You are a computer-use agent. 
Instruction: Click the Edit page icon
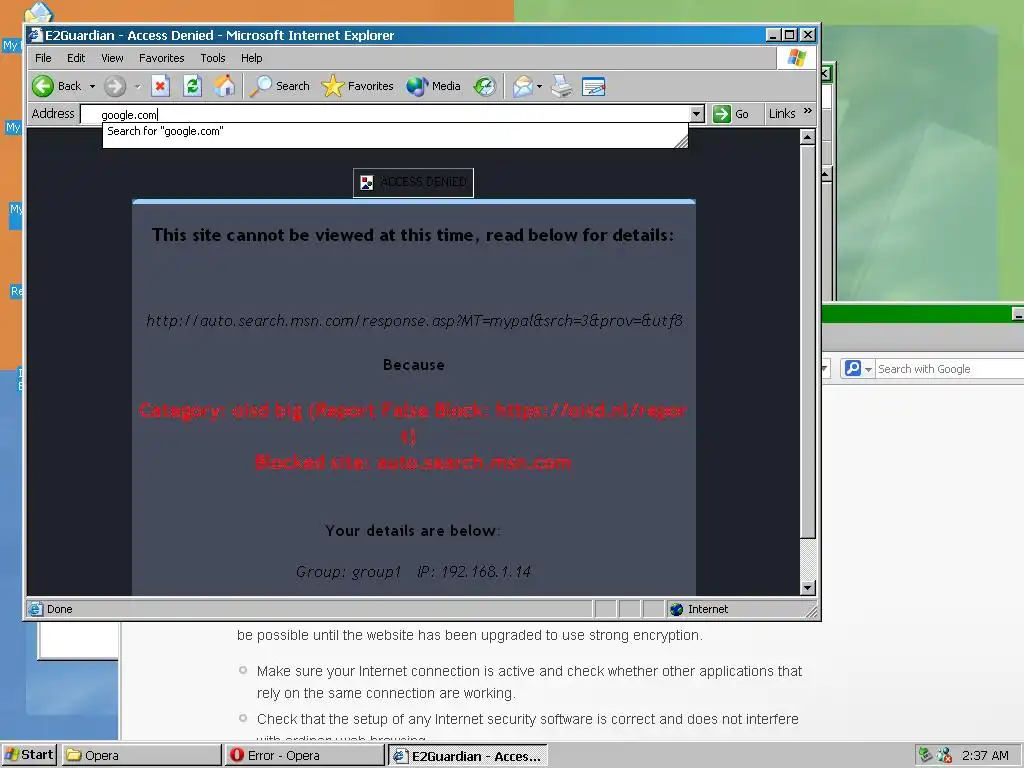[594, 86]
